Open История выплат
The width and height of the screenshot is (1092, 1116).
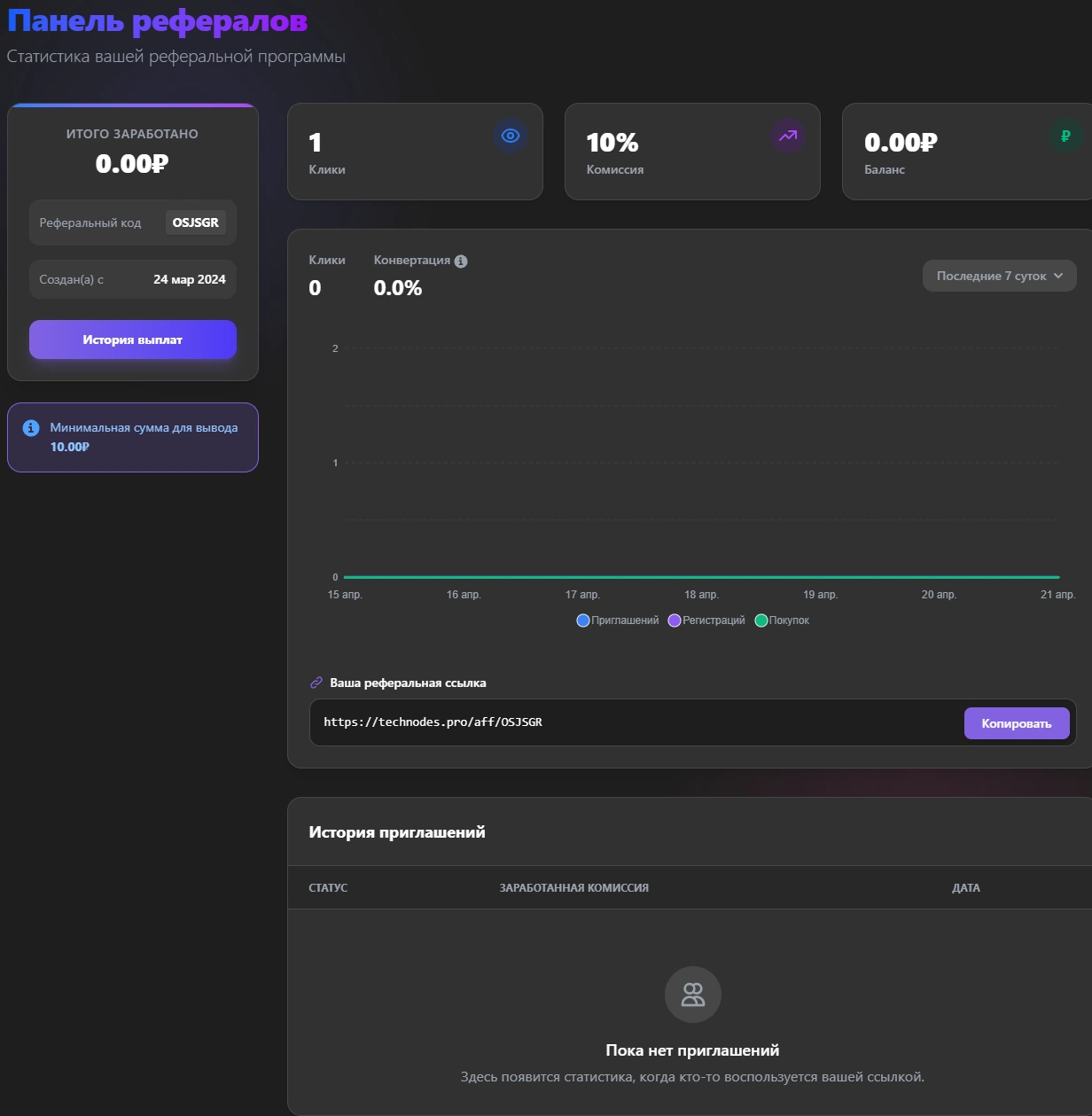pyautogui.click(x=133, y=339)
